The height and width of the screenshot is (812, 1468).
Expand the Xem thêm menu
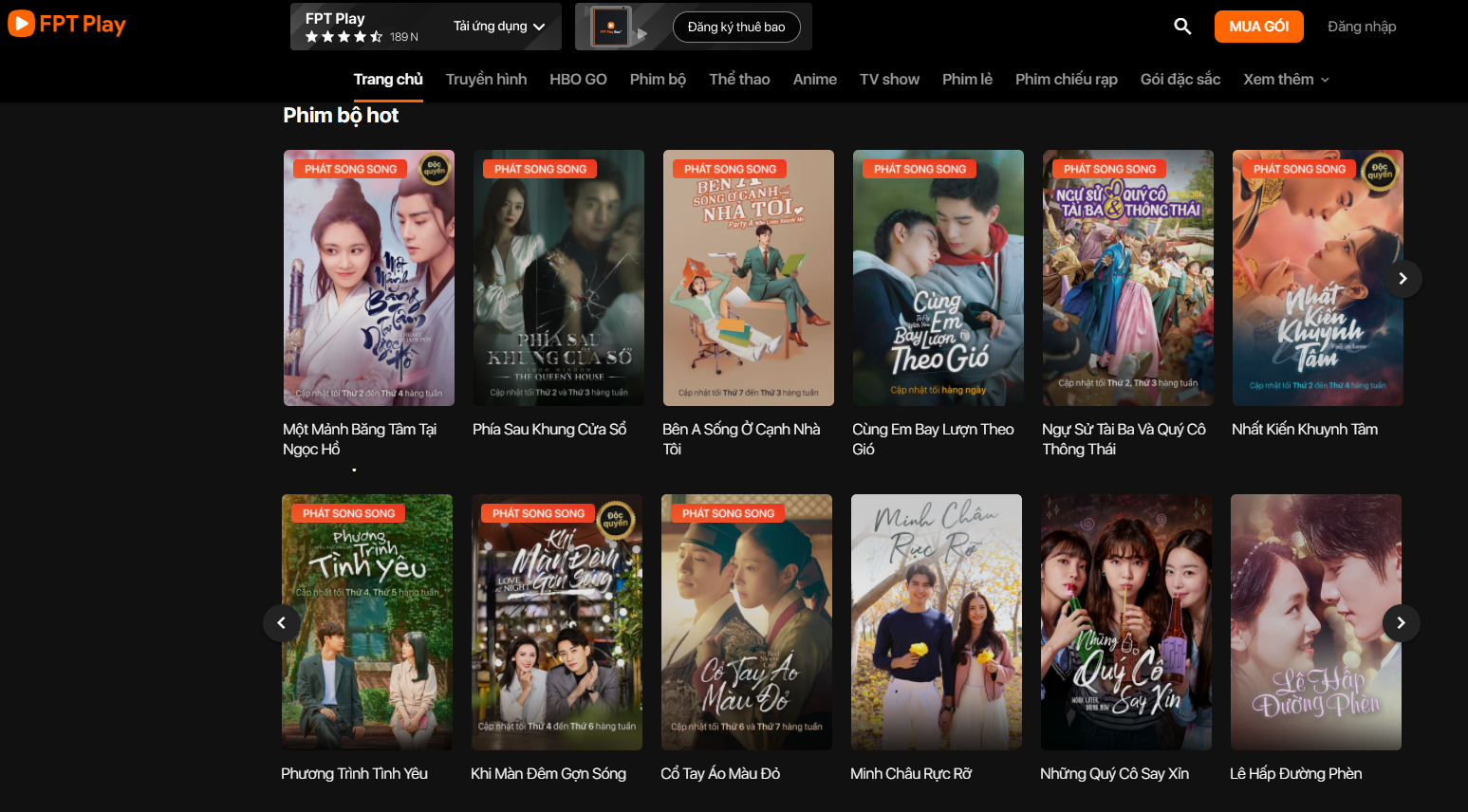(1287, 79)
